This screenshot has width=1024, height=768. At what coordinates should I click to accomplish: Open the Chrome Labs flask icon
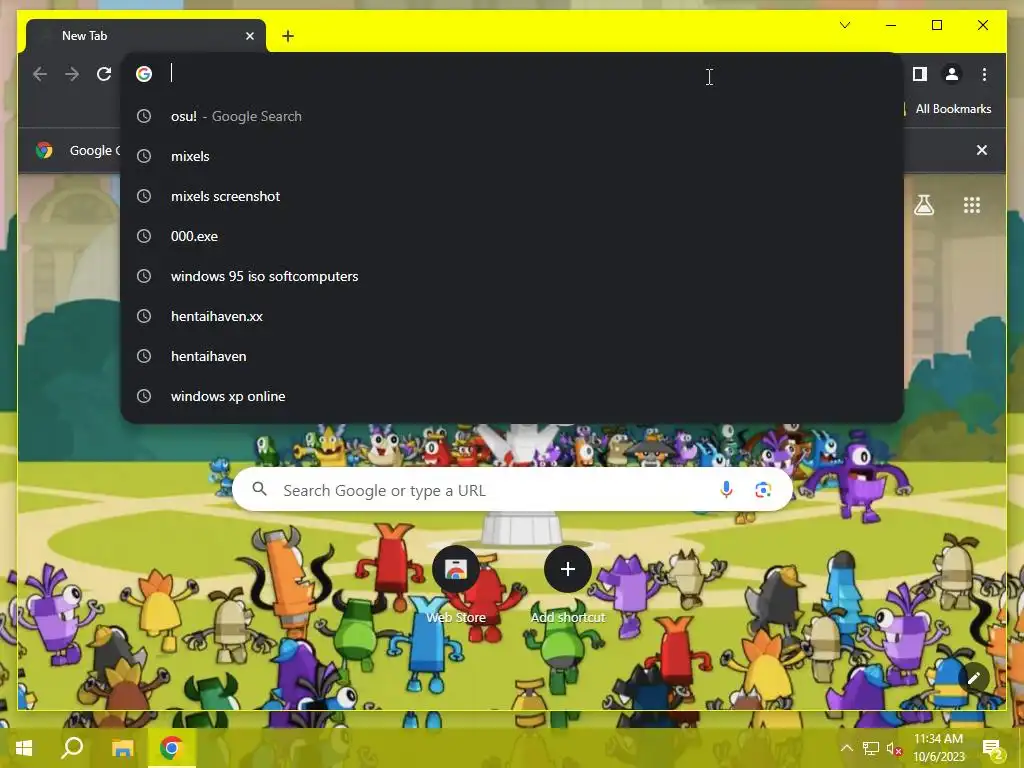pyautogui.click(x=923, y=205)
